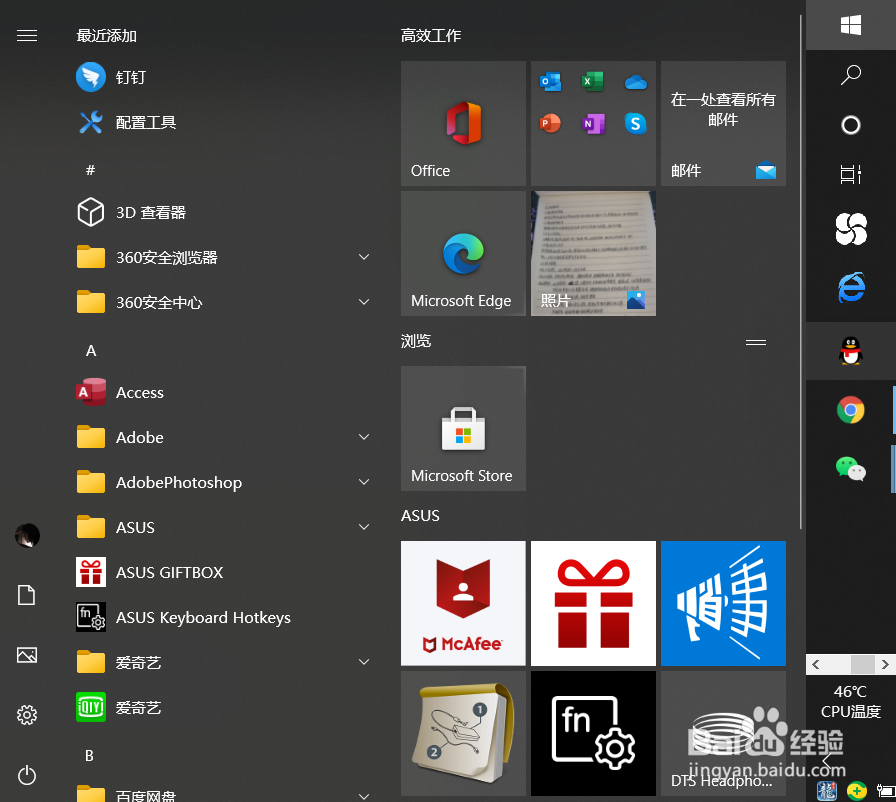Open Microsoft Edge from its tile
Screen dimensions: 896x802
[462, 253]
